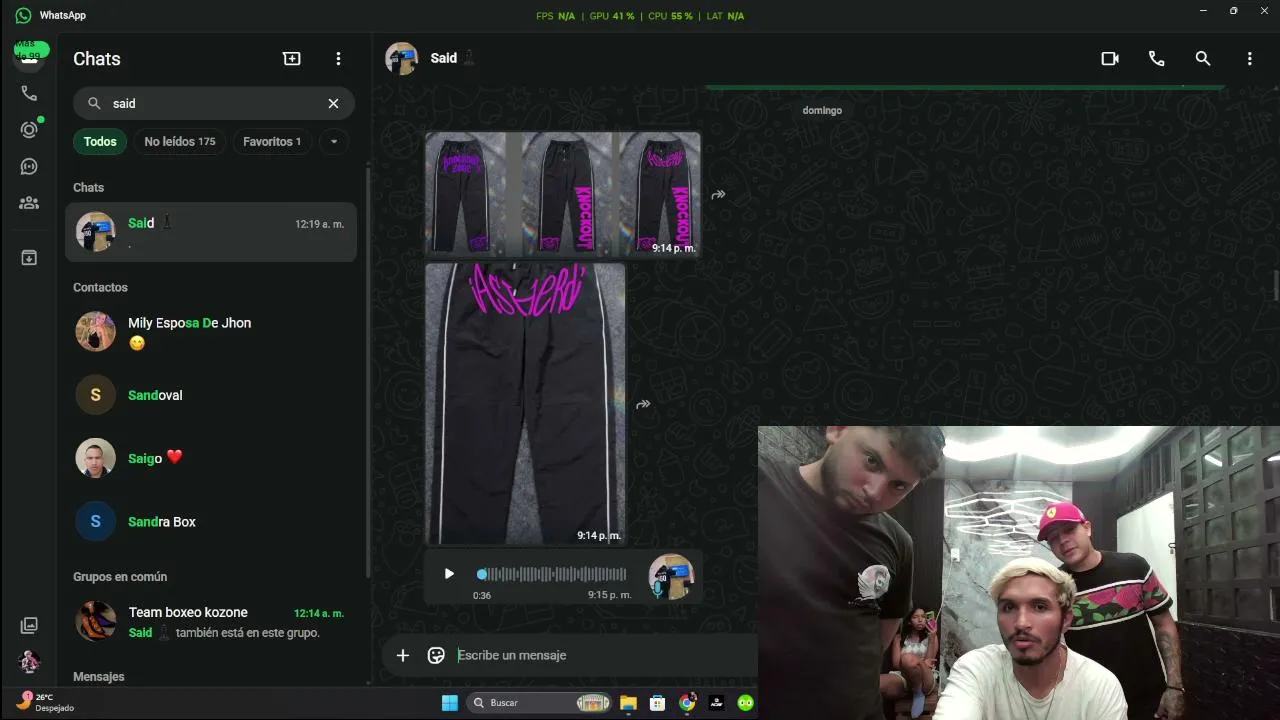Open Said's profile picture in the chat header

402,59
